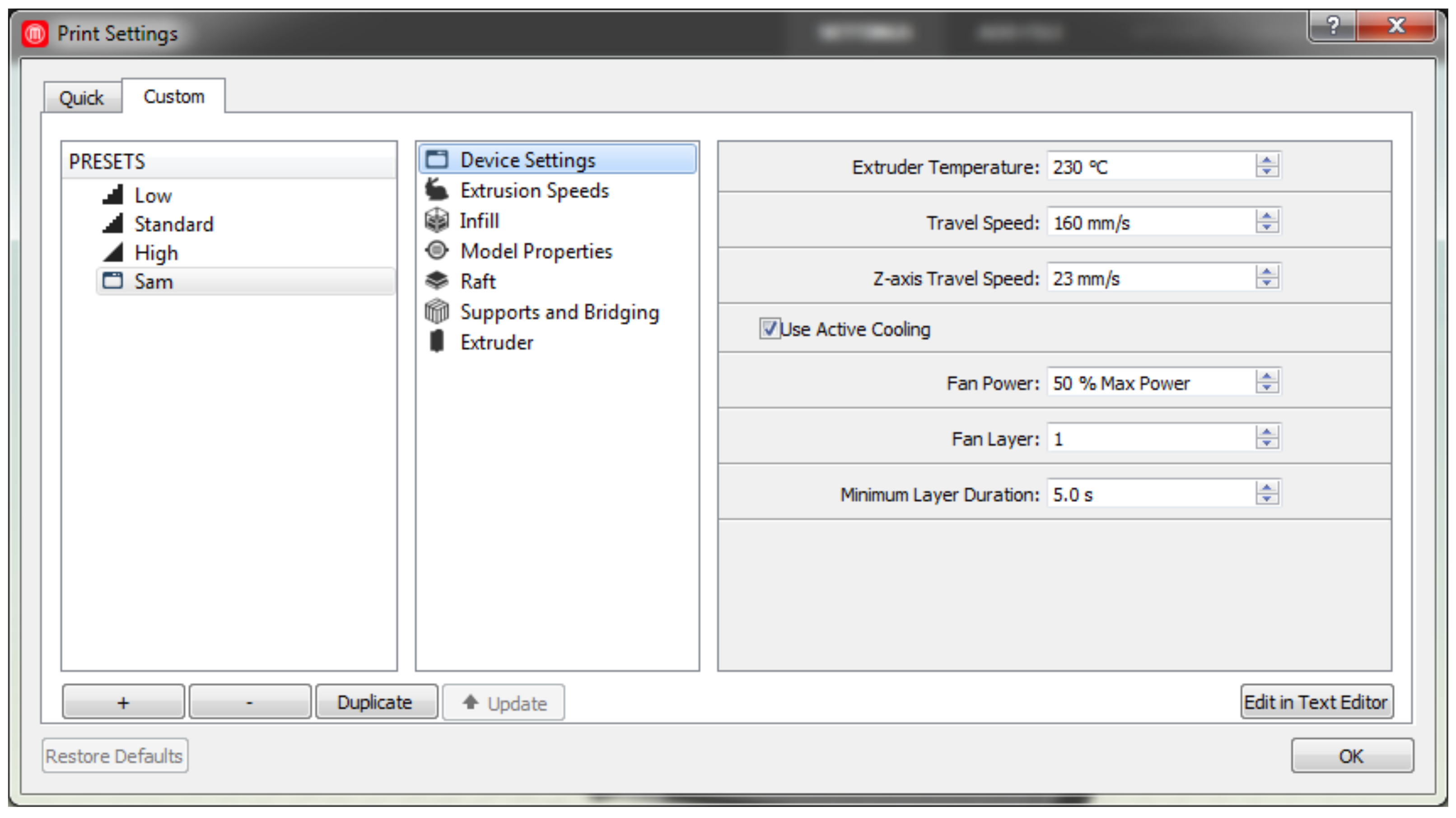The height and width of the screenshot is (818, 1456).
Task: Click the Duplicate preset button
Action: 375,702
